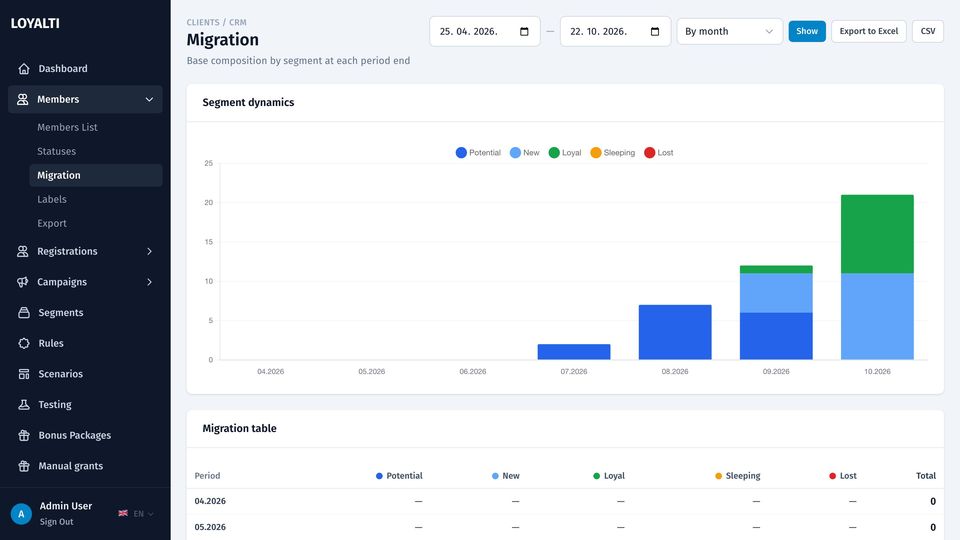Click the start date field 25.04.2026

[484, 31]
